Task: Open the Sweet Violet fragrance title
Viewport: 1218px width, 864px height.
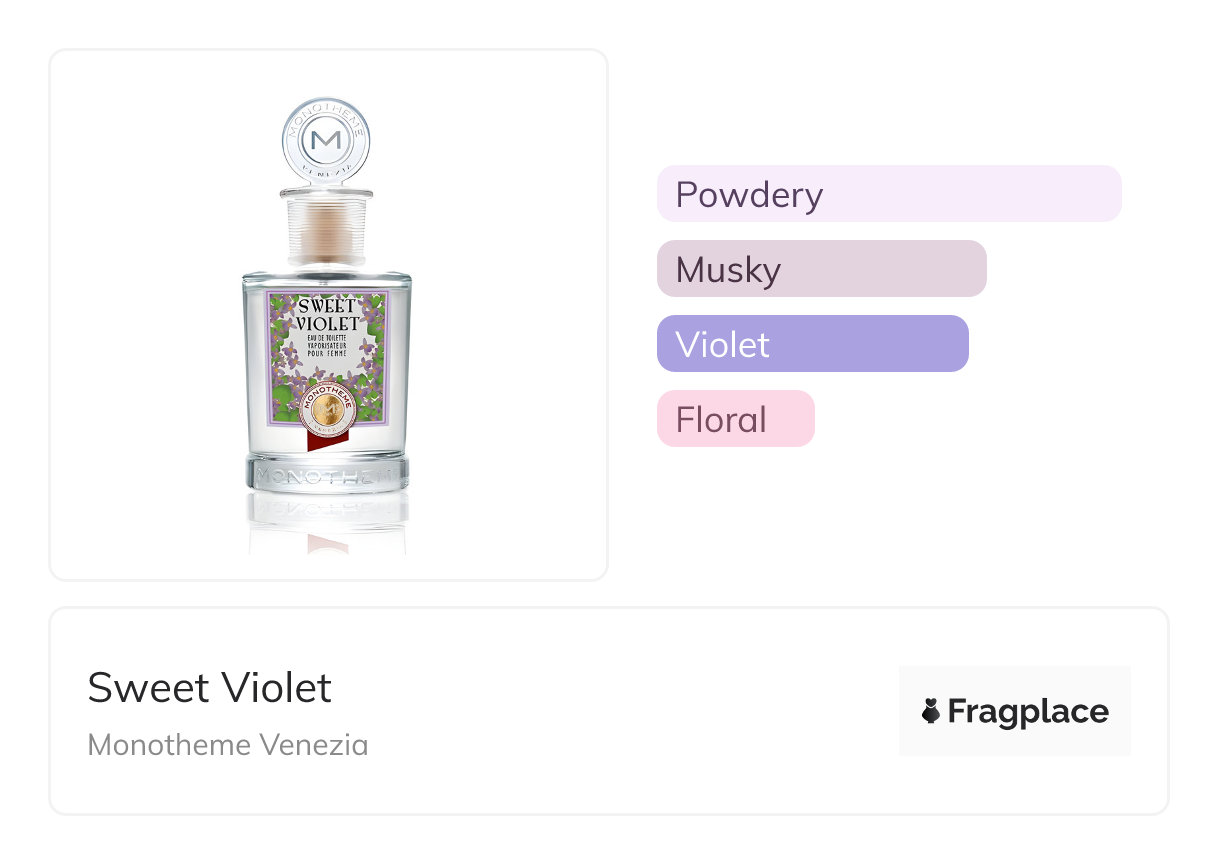Action: click(210, 688)
